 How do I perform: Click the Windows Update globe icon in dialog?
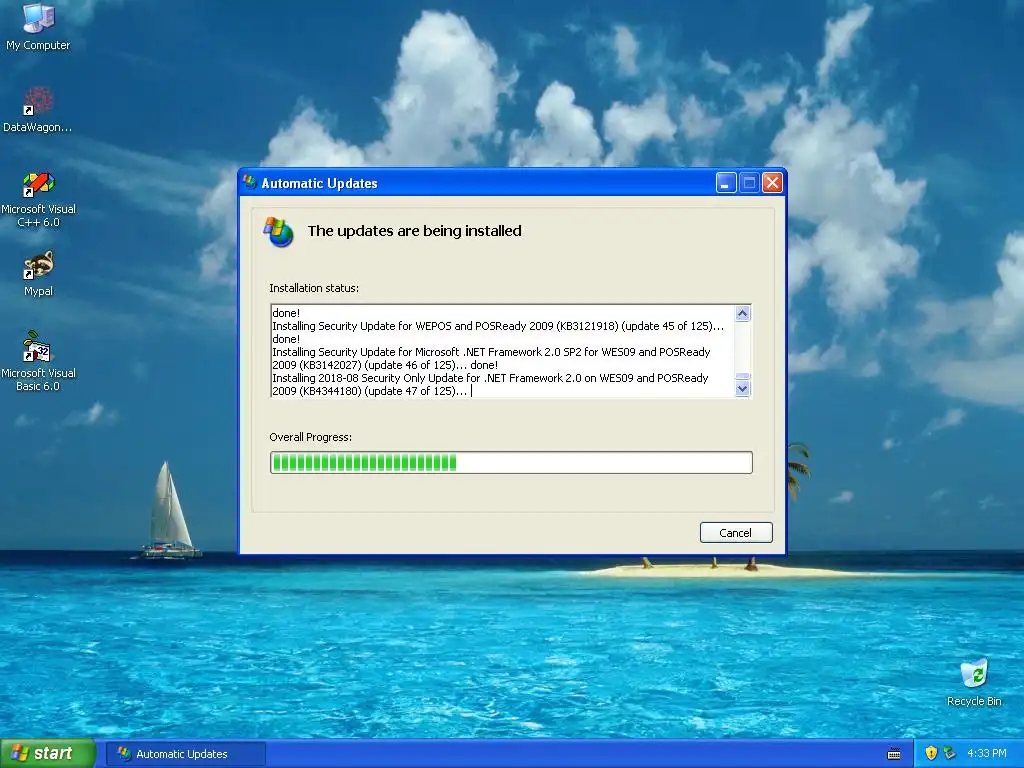coord(279,232)
